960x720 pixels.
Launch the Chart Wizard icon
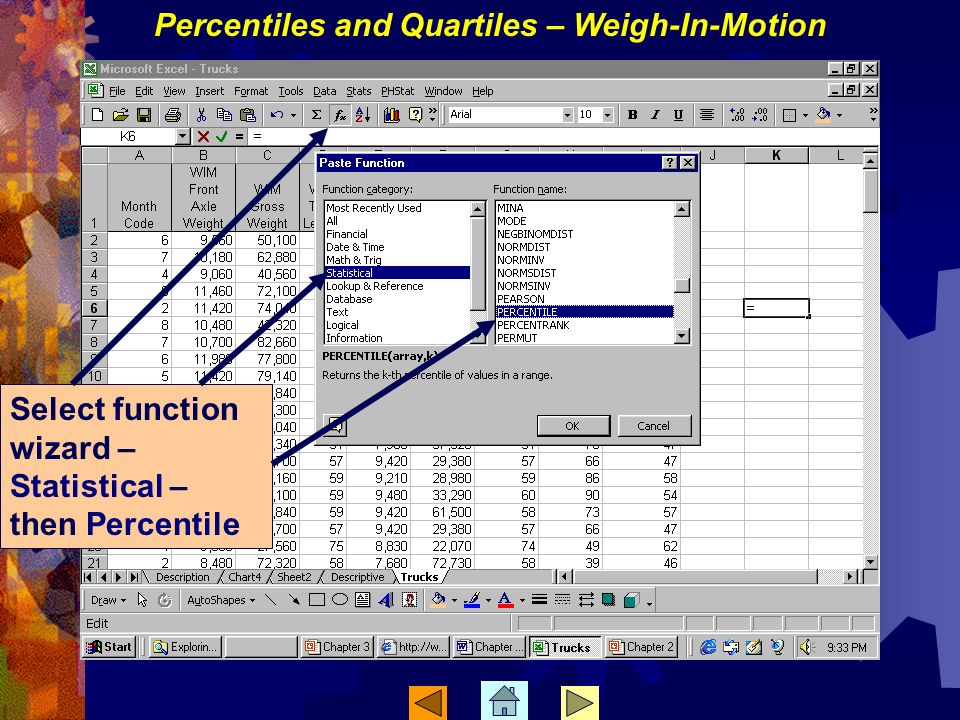click(392, 114)
